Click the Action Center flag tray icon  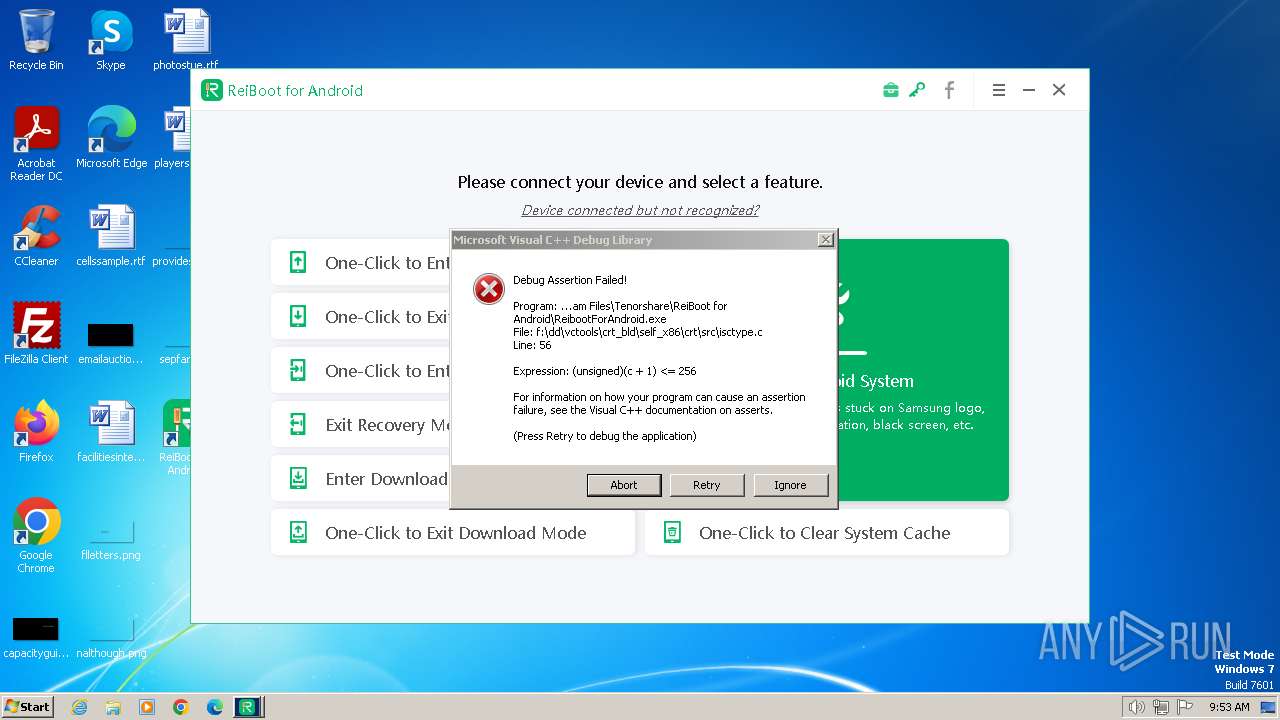1185,707
